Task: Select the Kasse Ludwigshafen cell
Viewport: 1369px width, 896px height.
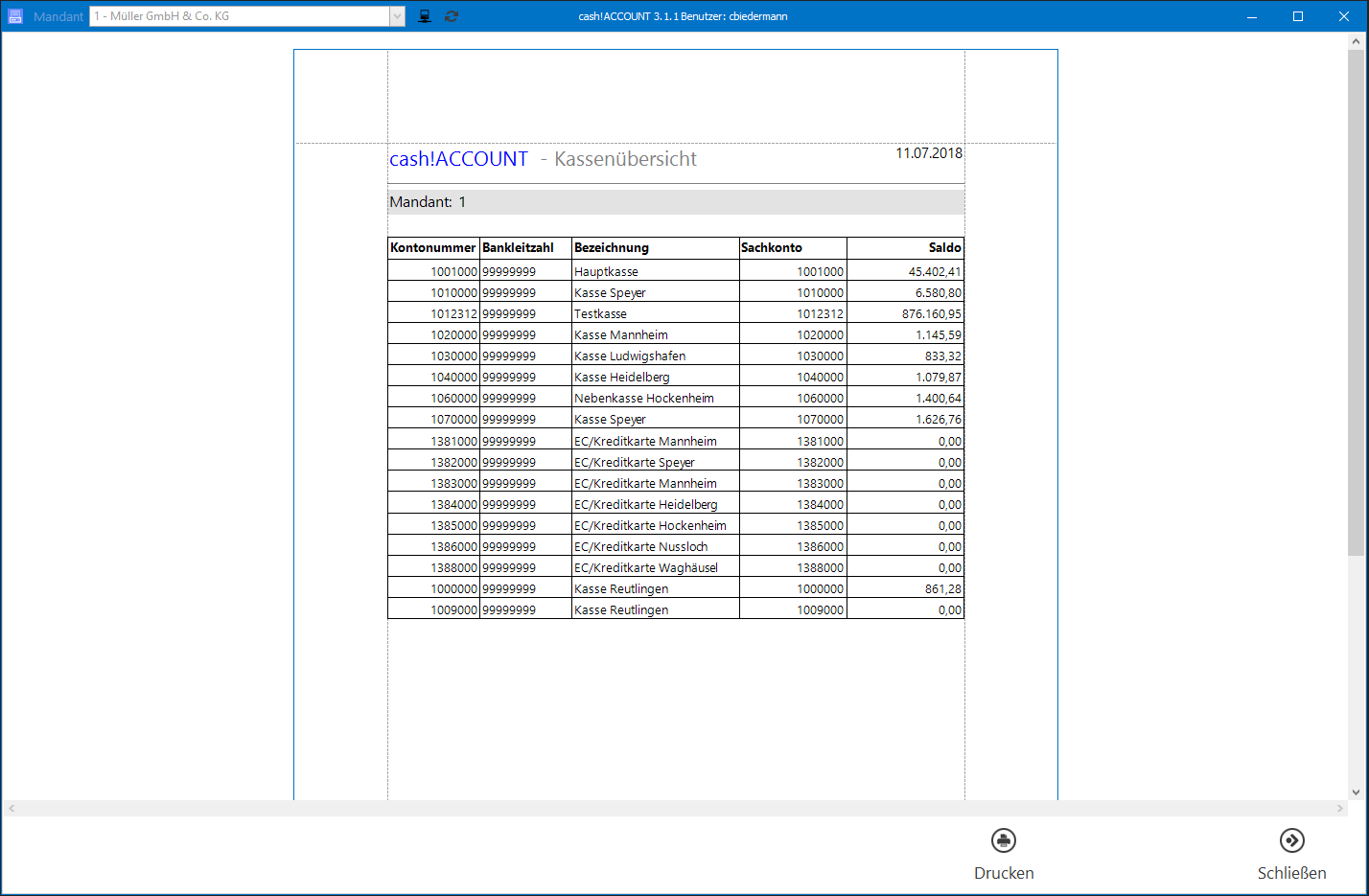Action: click(656, 356)
